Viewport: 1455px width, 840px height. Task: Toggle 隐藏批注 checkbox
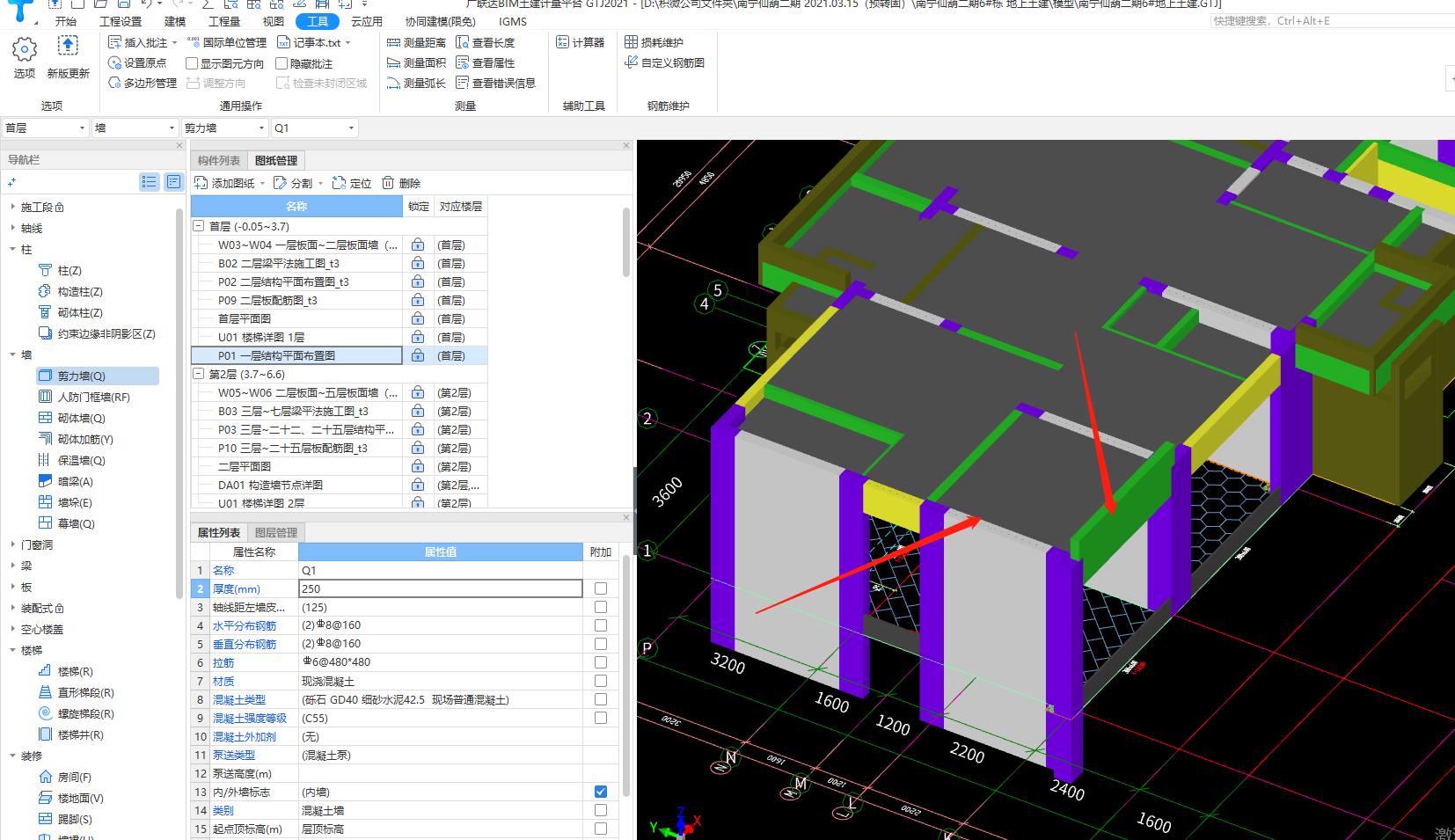coord(281,63)
